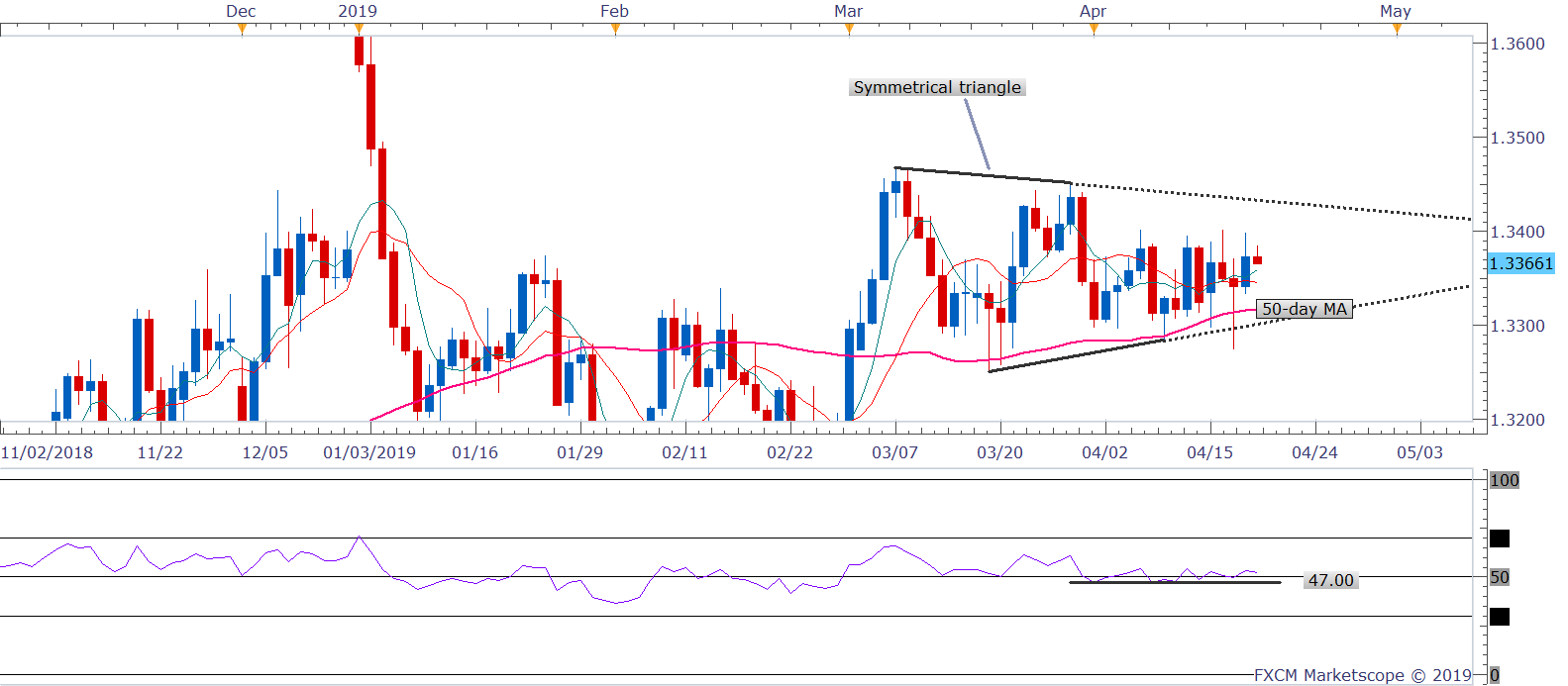Image resolution: width=1568 pixels, height=686 pixels.
Task: Click the 47.00 RSI level label
Action: (x=1329, y=580)
